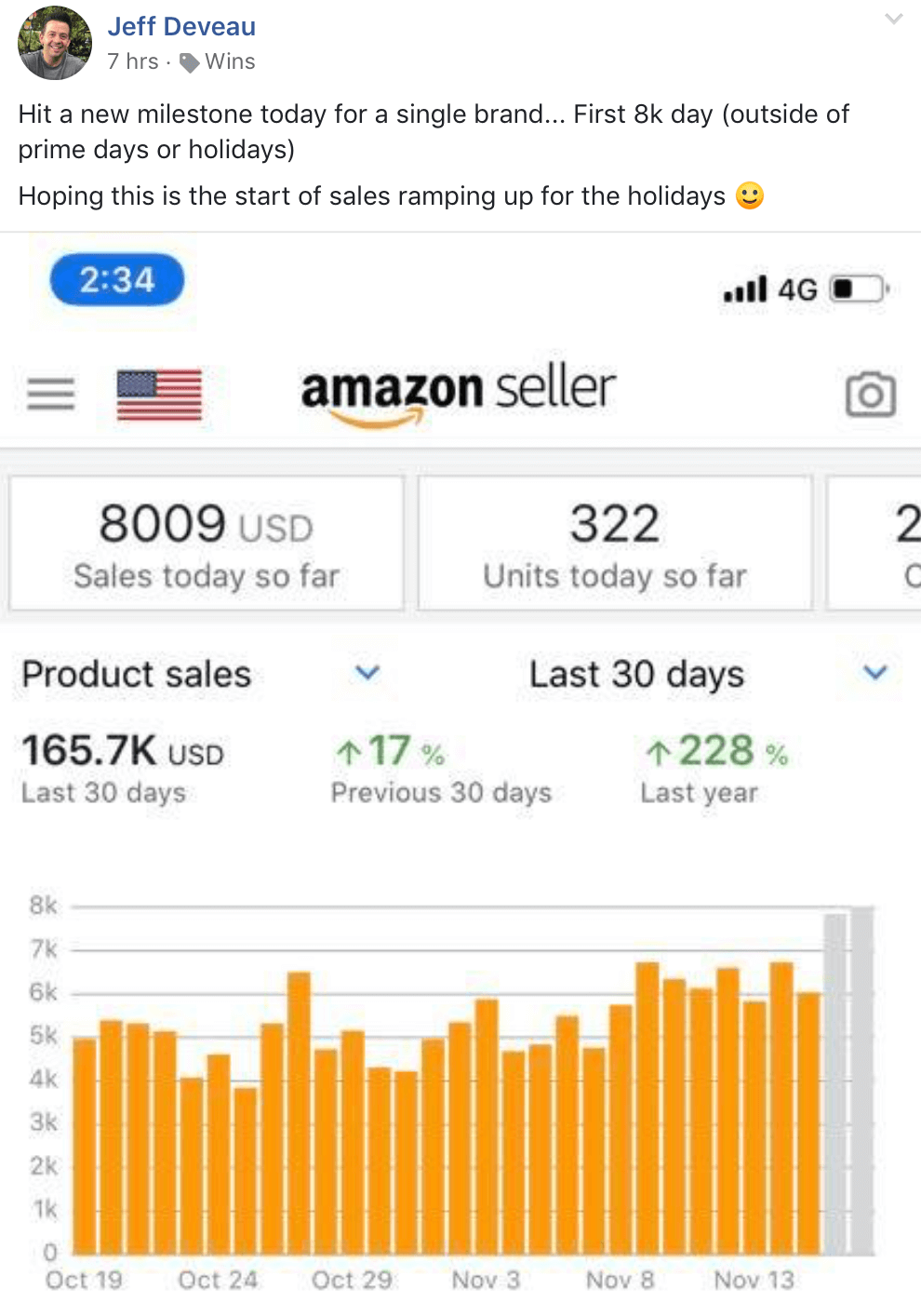This screenshot has width=921, height=1316.
Task: Open Jeff Deveau profile link
Action: [181, 26]
